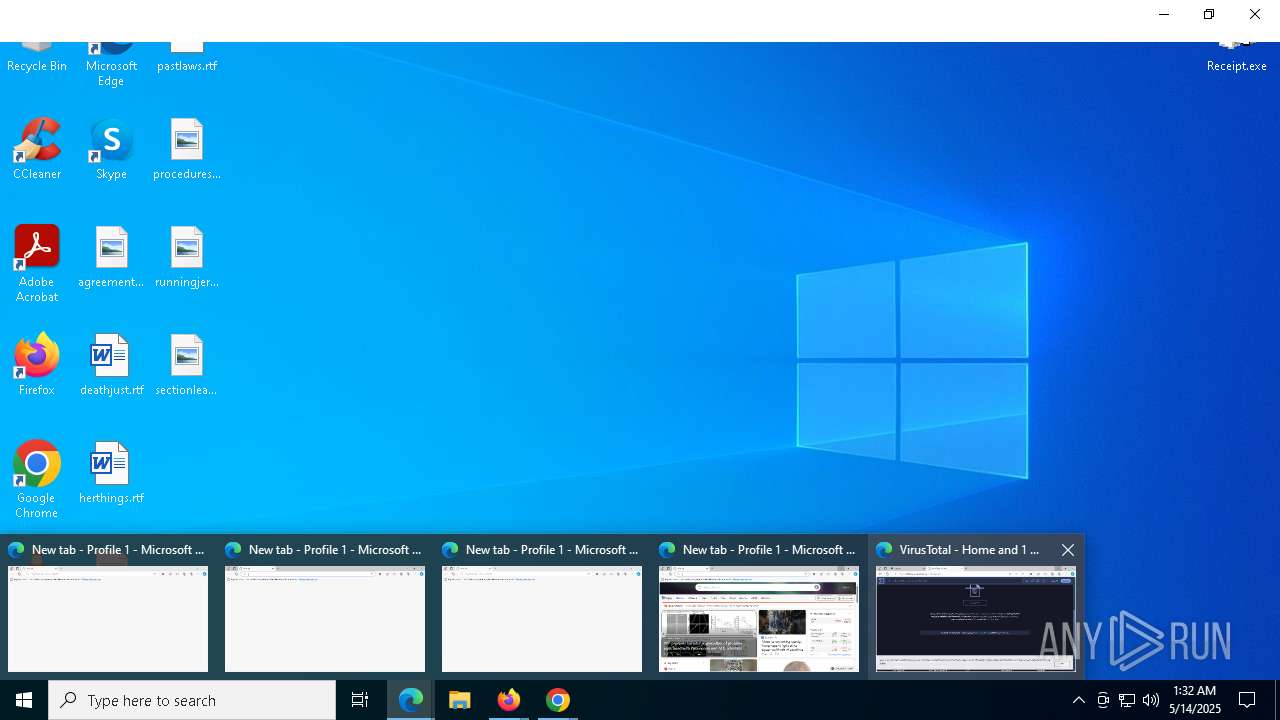
Task: Open the Recycle Bin desktop icon
Action: click(x=37, y=58)
